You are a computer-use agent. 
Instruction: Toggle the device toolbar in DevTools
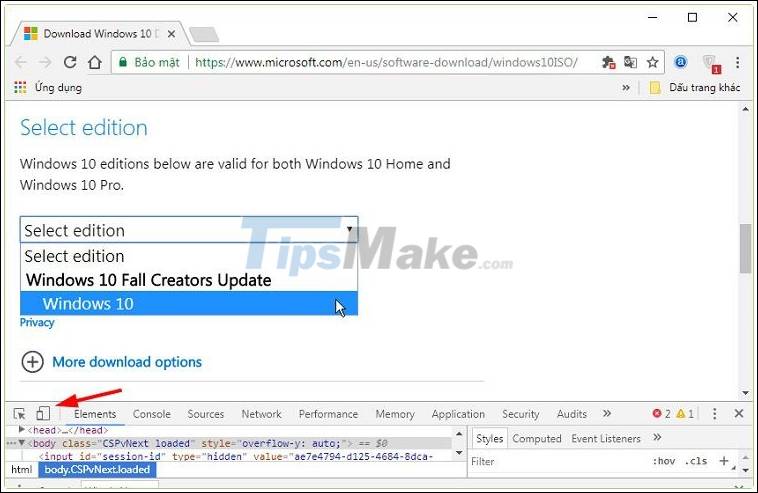pyautogui.click(x=43, y=413)
